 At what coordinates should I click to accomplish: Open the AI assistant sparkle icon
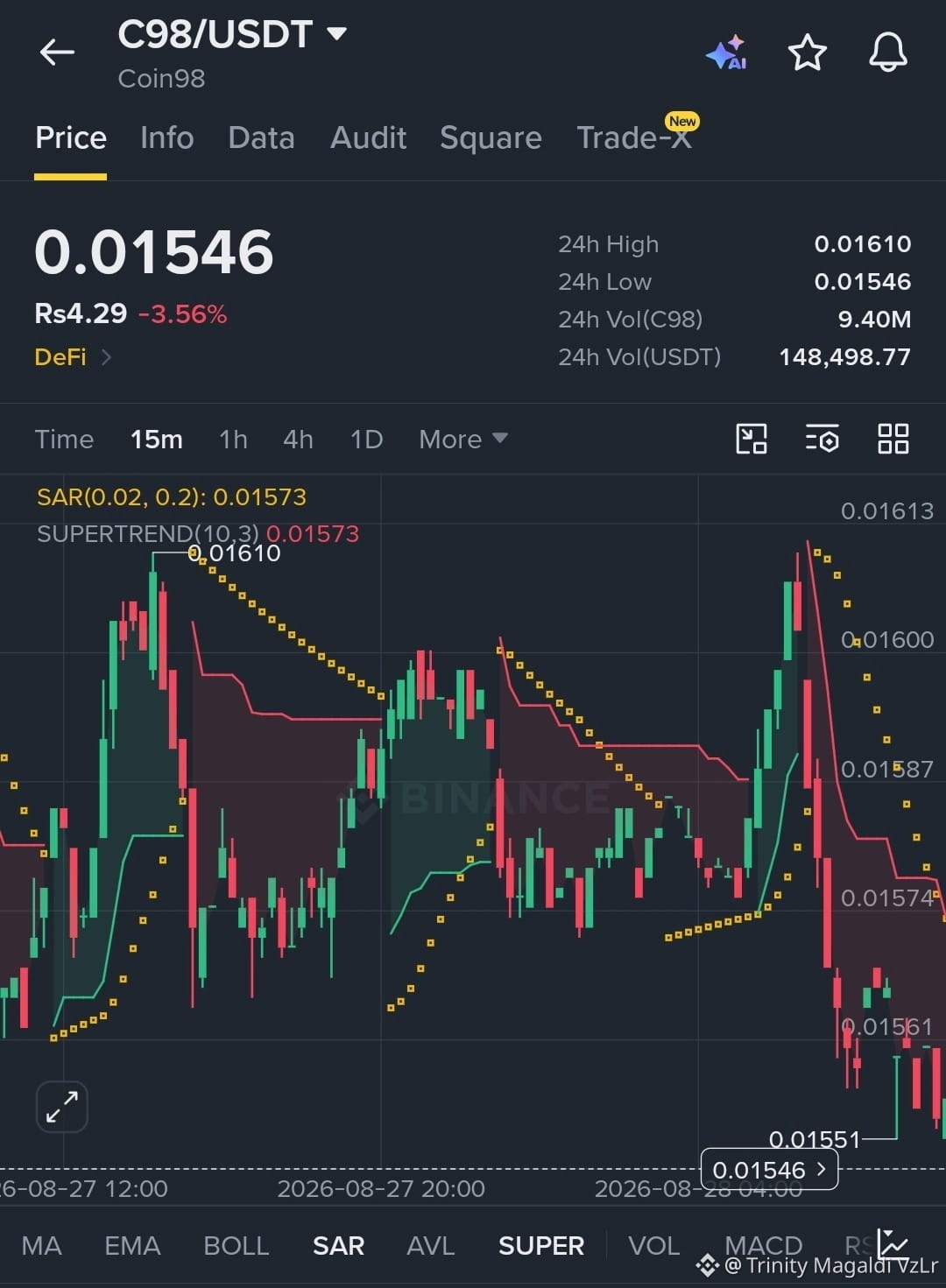click(726, 53)
